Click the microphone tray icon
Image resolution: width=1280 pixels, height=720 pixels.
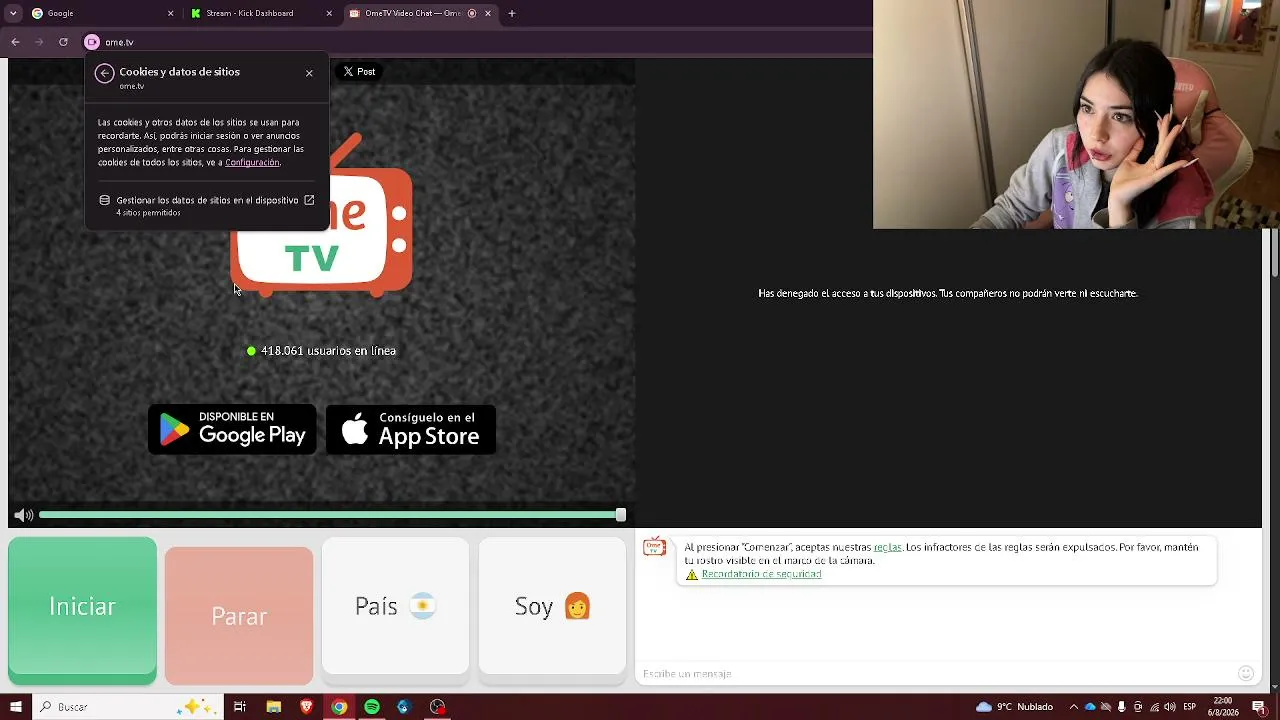point(1122,707)
